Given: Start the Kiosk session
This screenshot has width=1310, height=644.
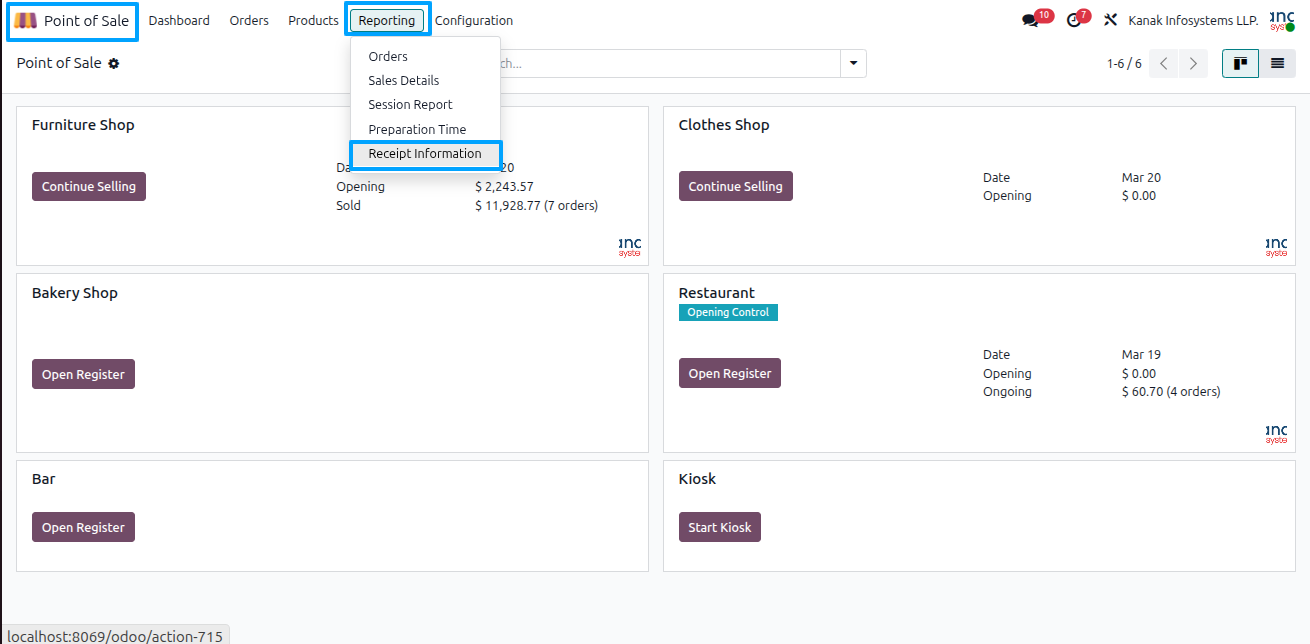Looking at the screenshot, I should [x=720, y=527].
